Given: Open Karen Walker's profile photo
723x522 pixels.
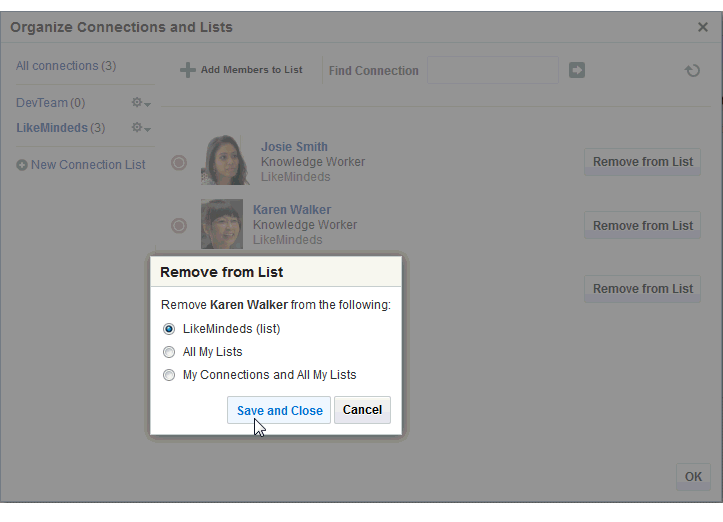Looking at the screenshot, I should (222, 223).
